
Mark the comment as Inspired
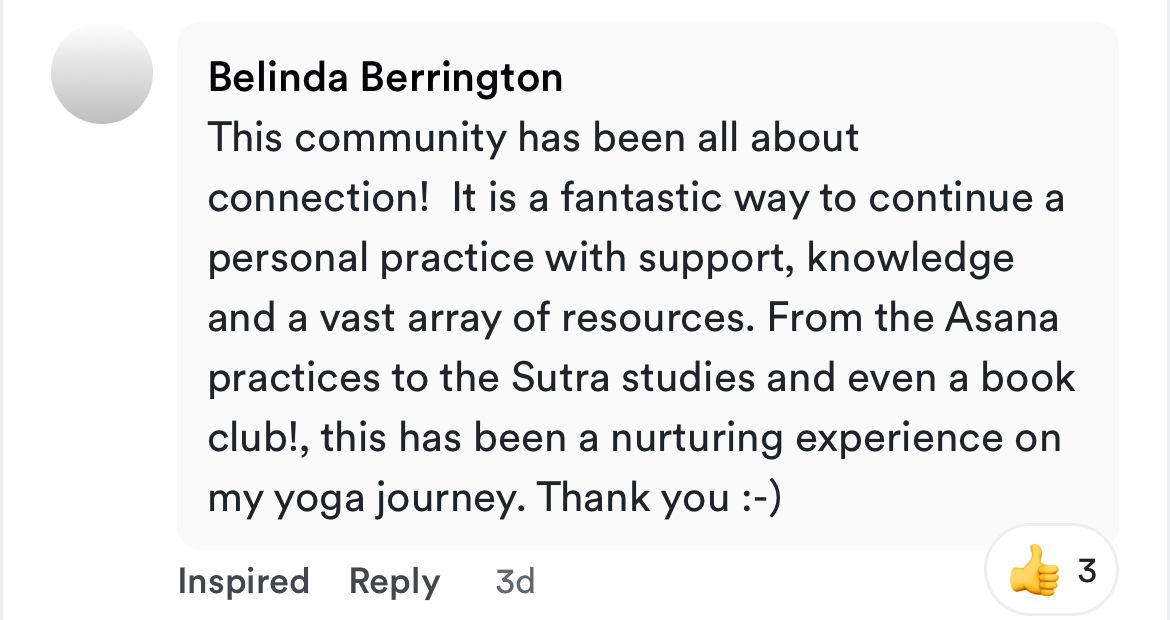coord(243,581)
